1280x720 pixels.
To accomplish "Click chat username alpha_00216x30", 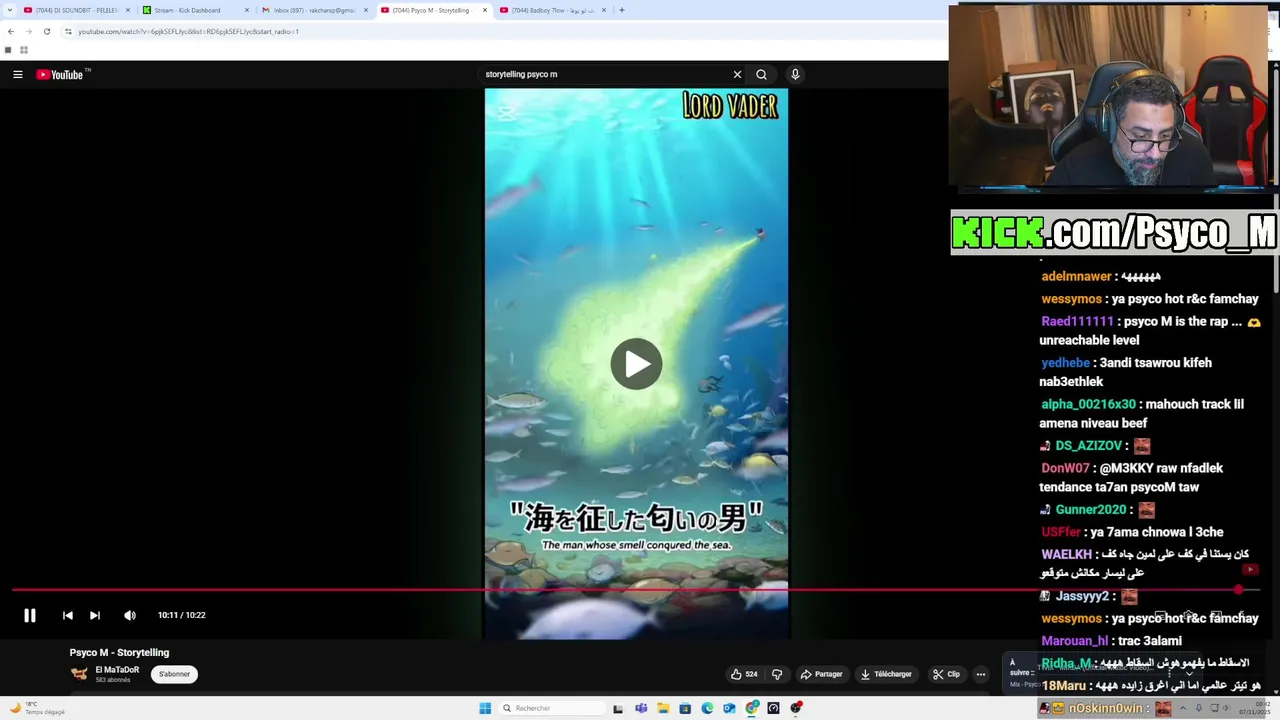I will (x=1088, y=404).
